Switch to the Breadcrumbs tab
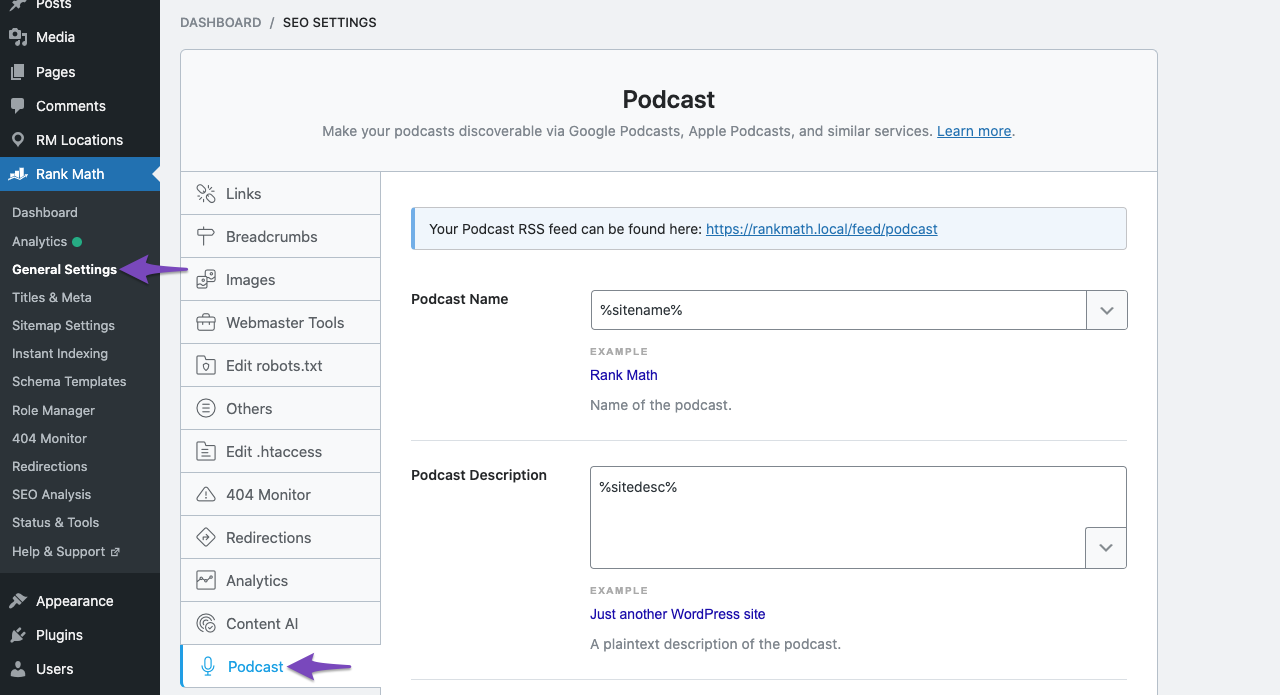The width and height of the screenshot is (1280, 695). (x=281, y=236)
